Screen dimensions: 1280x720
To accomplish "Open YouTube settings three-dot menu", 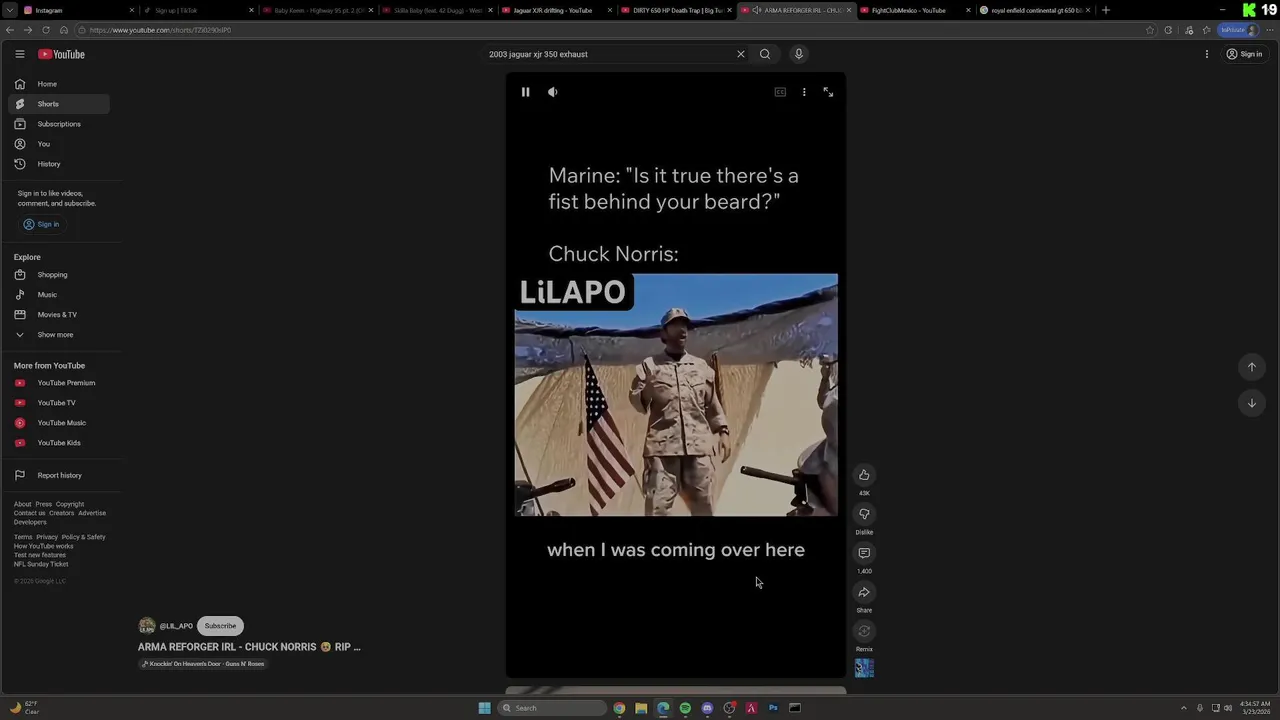I will click(1207, 54).
